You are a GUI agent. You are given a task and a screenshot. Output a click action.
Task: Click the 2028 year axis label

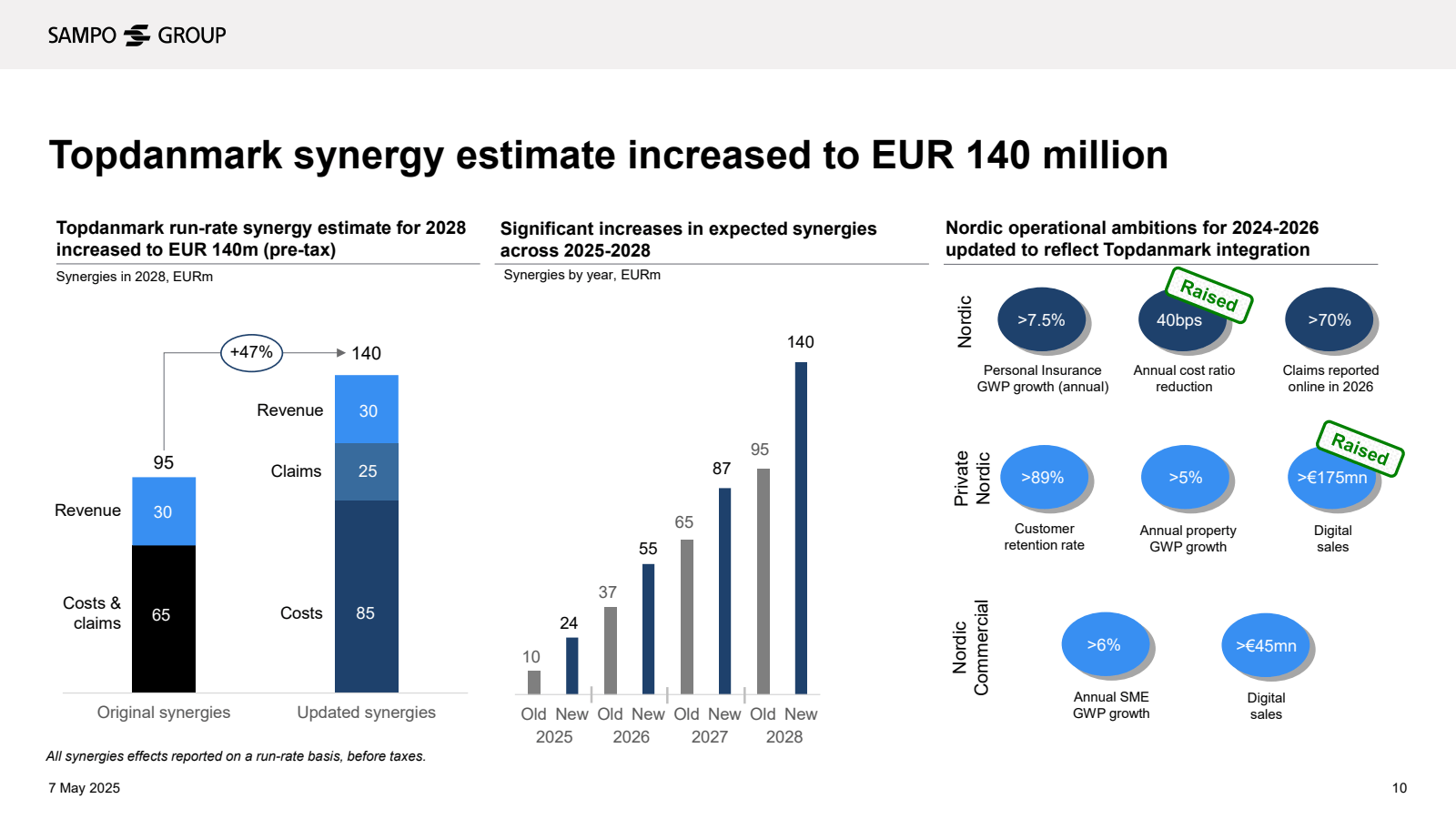[784, 737]
